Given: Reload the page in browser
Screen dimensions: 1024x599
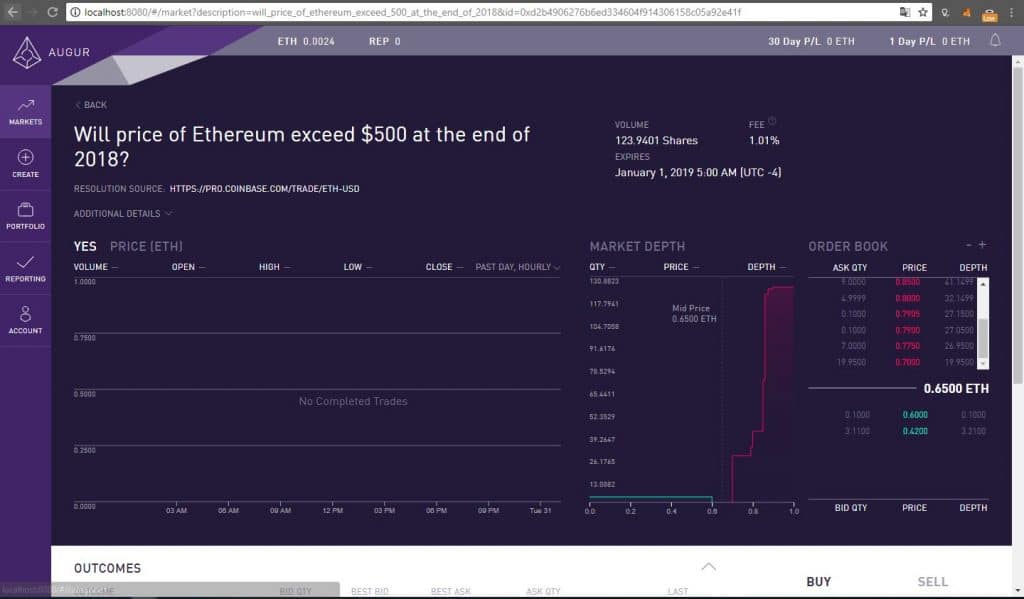Looking at the screenshot, I should [x=53, y=12].
